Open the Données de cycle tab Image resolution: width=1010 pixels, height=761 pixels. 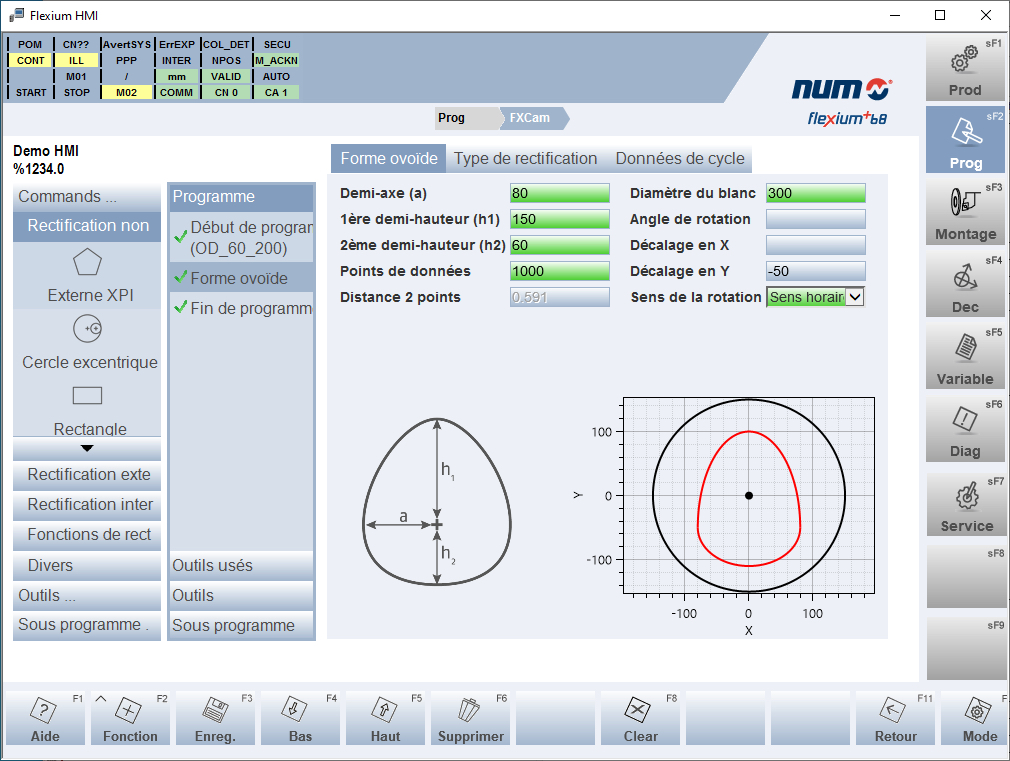coord(679,159)
